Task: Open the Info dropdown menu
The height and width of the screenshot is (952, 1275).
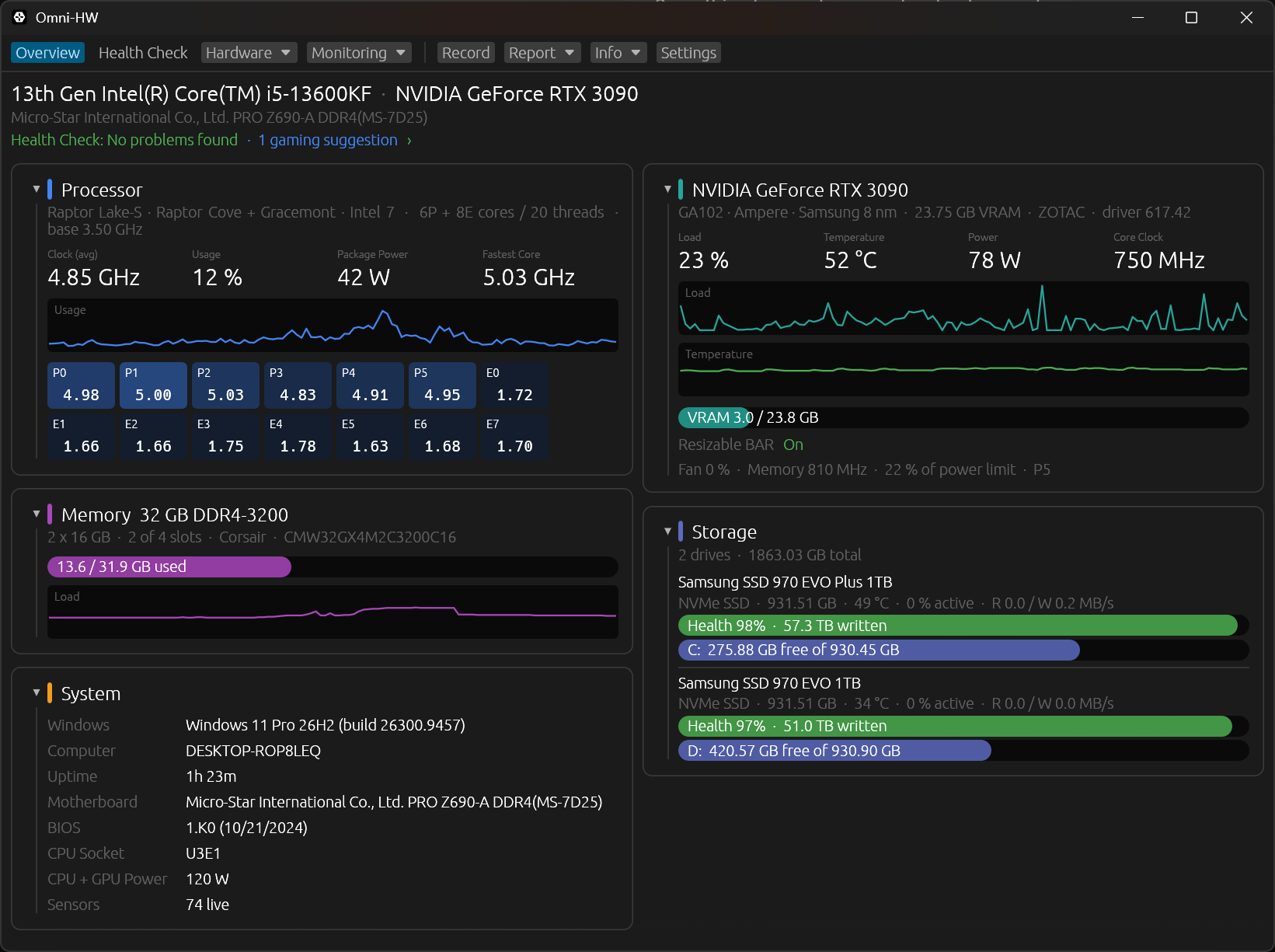Action: click(617, 53)
